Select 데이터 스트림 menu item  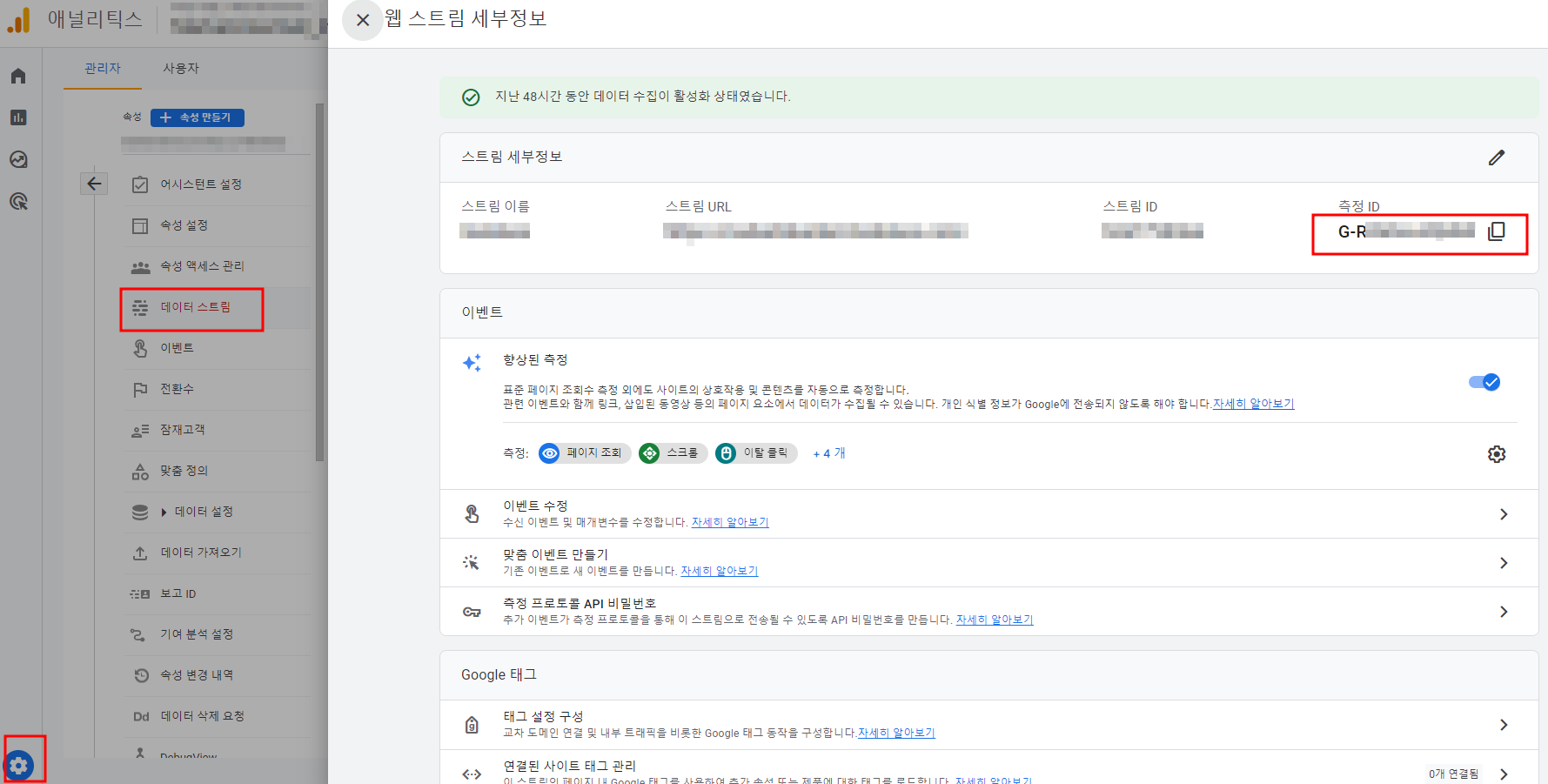[x=218, y=307]
